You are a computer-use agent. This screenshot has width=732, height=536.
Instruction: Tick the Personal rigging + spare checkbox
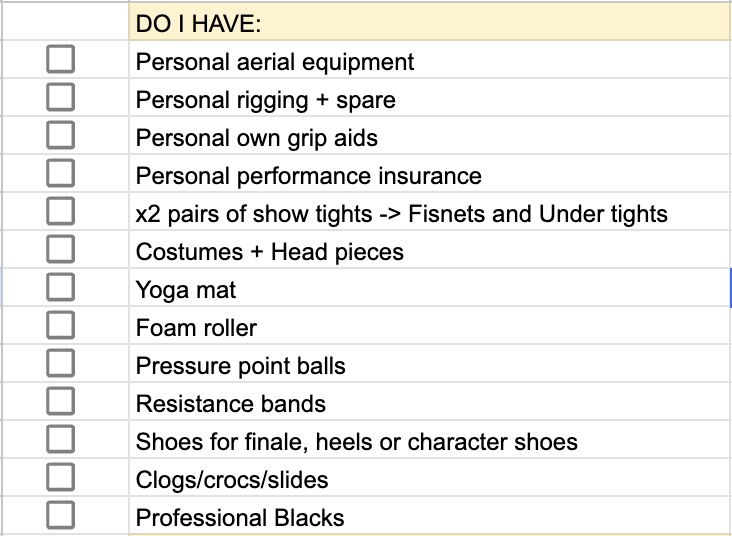(x=61, y=97)
